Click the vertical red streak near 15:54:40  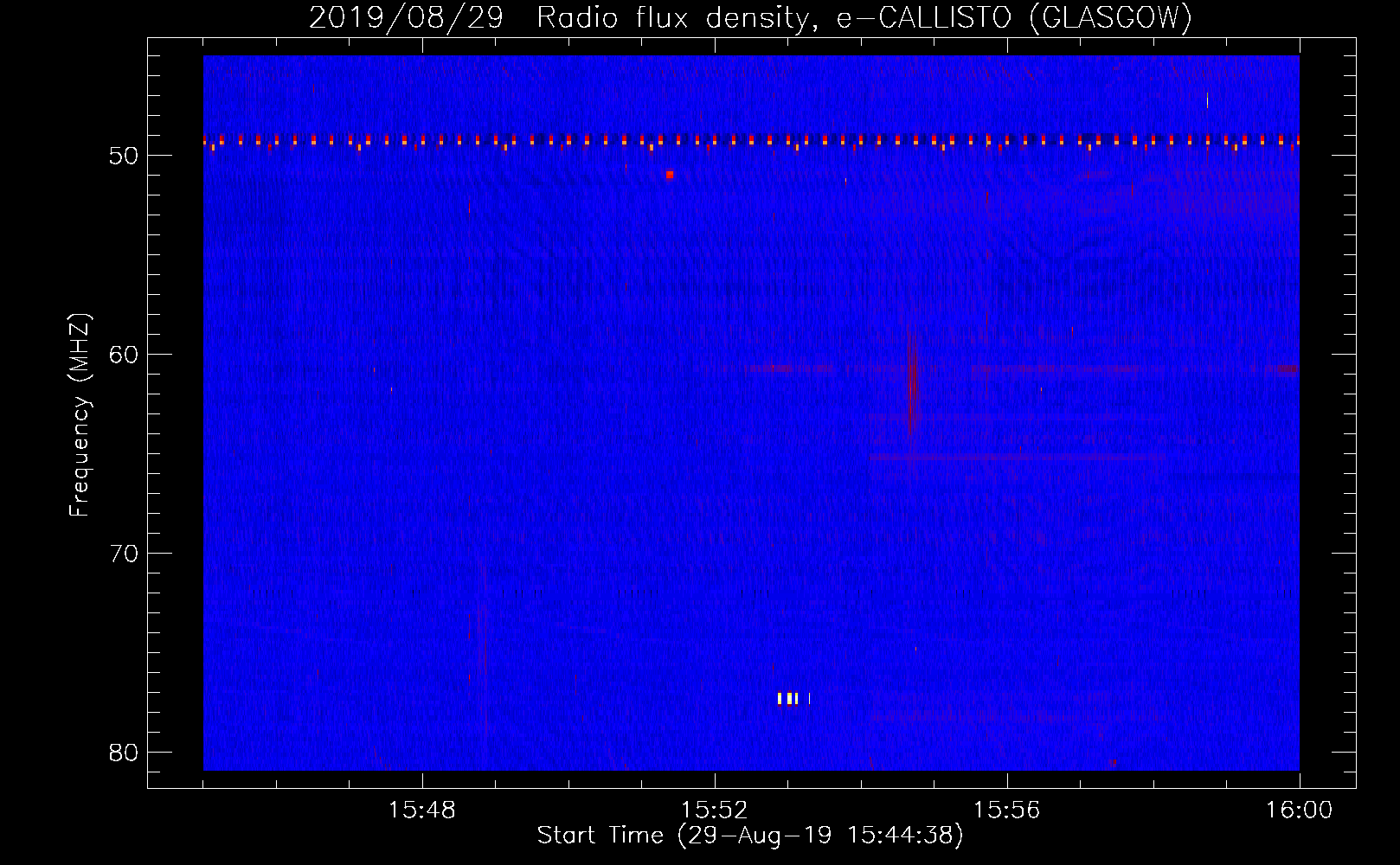point(911,385)
